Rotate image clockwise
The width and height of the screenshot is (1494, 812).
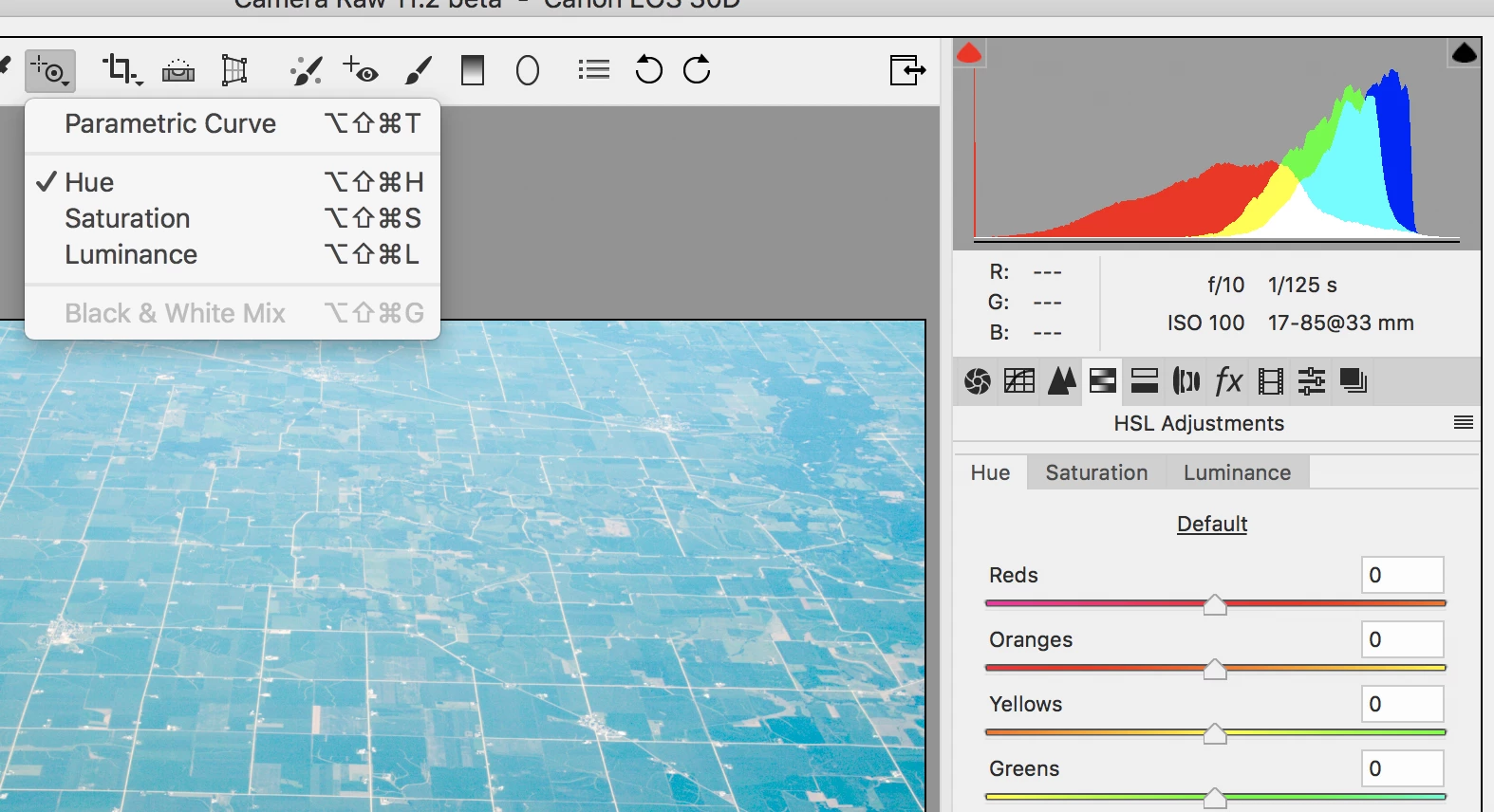click(697, 69)
